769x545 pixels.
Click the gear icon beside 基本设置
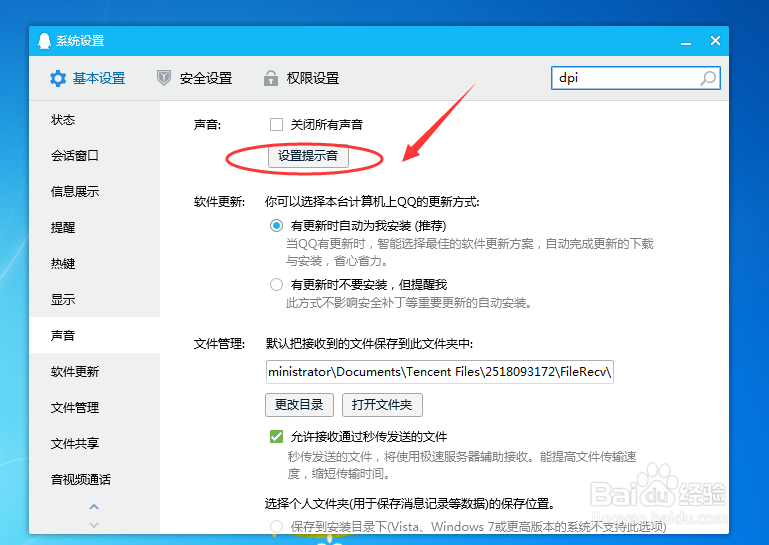[58, 78]
